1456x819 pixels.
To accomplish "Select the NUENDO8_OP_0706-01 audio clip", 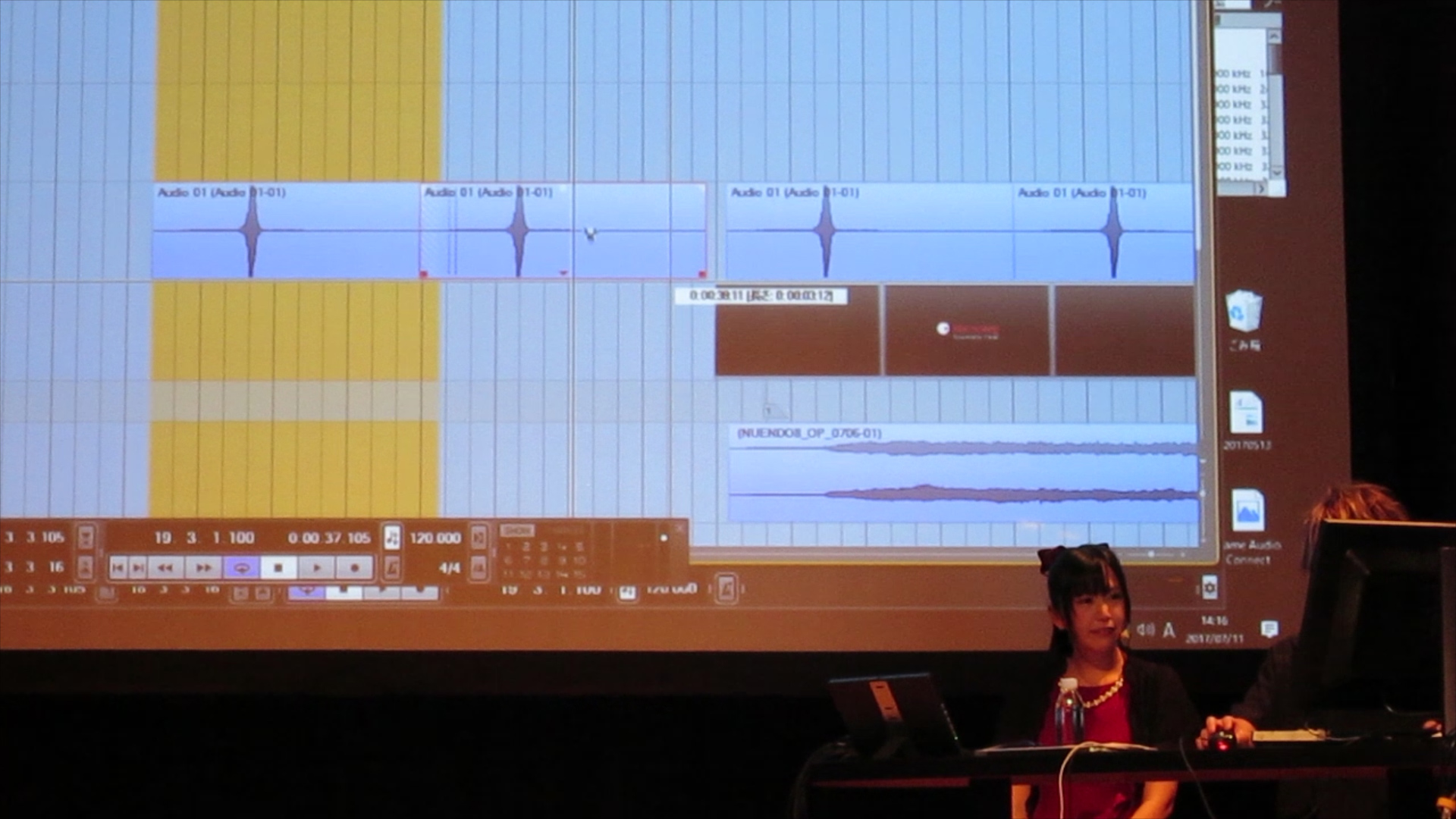I will coord(963,472).
